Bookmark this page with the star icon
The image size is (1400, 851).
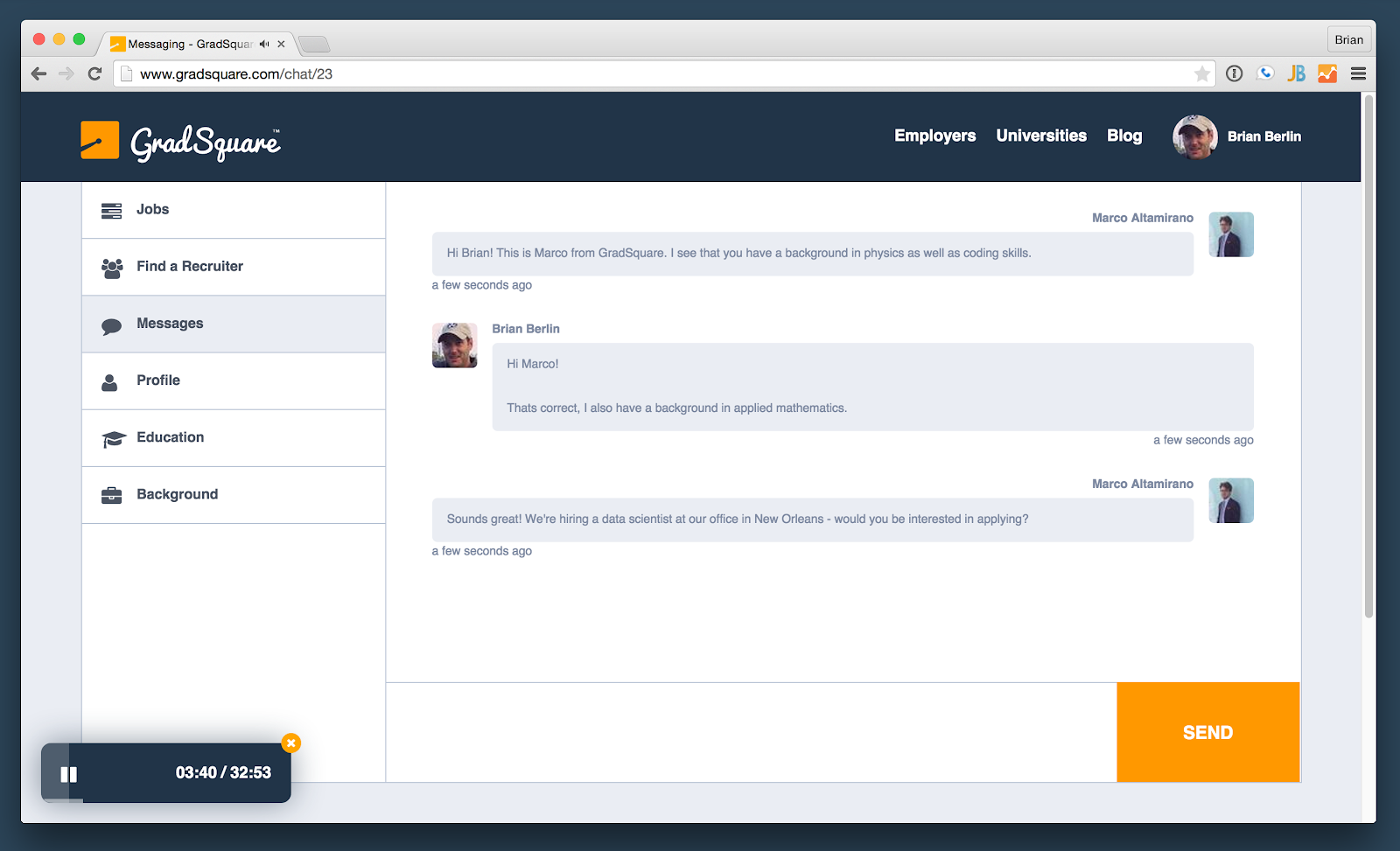(1202, 74)
